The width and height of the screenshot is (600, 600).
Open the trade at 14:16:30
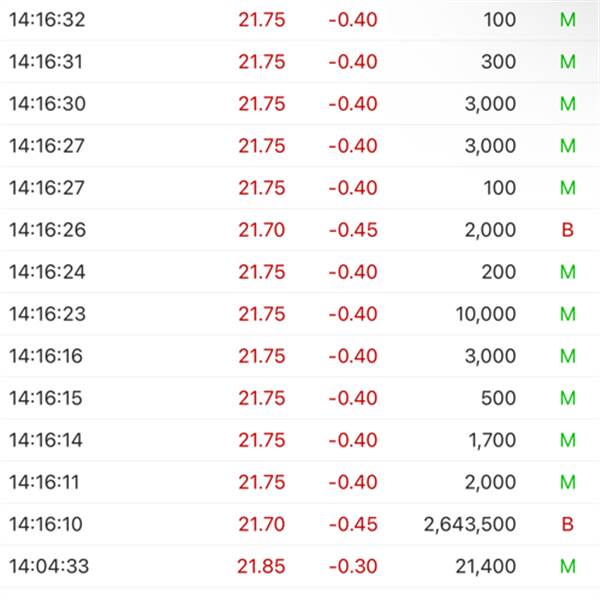click(300, 104)
